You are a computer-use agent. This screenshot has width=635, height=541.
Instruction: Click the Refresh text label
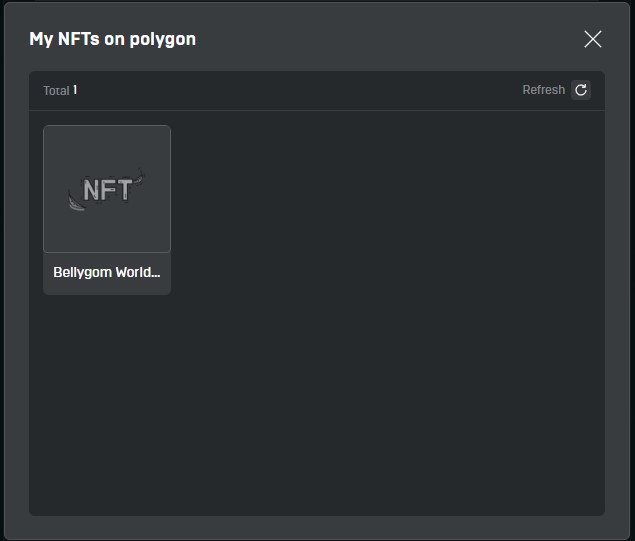[543, 90]
